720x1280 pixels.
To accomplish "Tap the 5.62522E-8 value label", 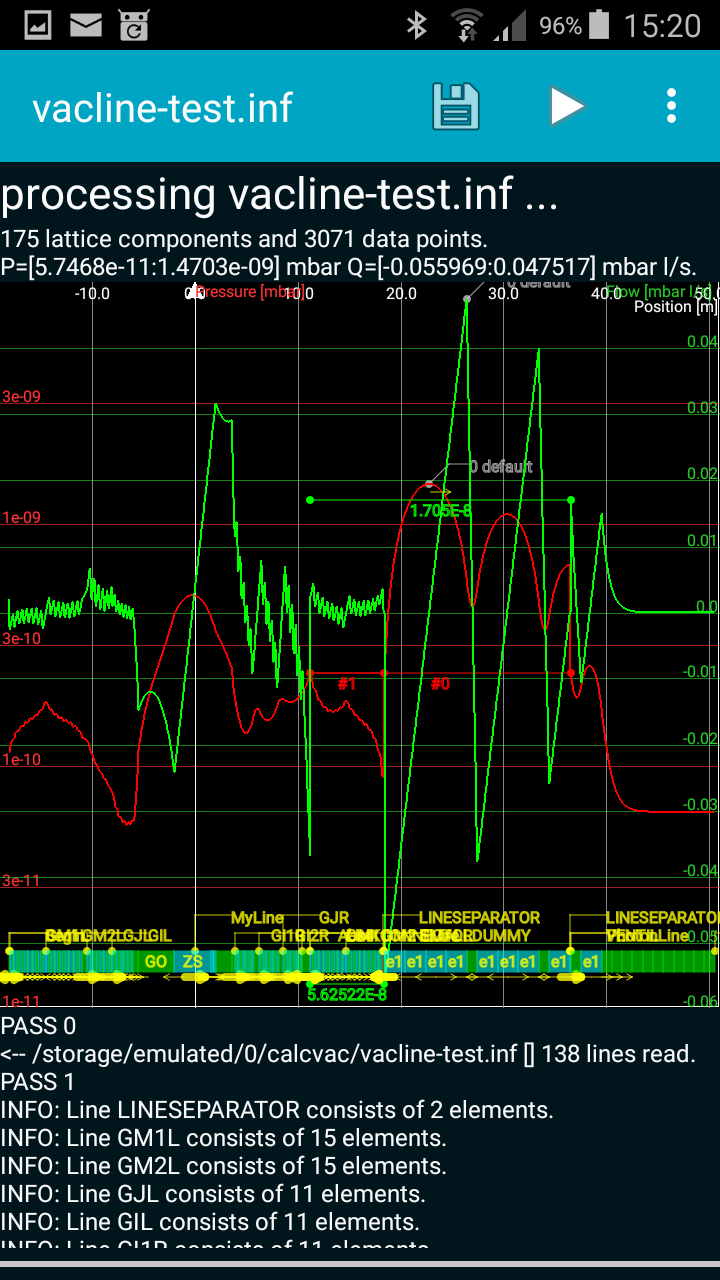I will pos(346,995).
